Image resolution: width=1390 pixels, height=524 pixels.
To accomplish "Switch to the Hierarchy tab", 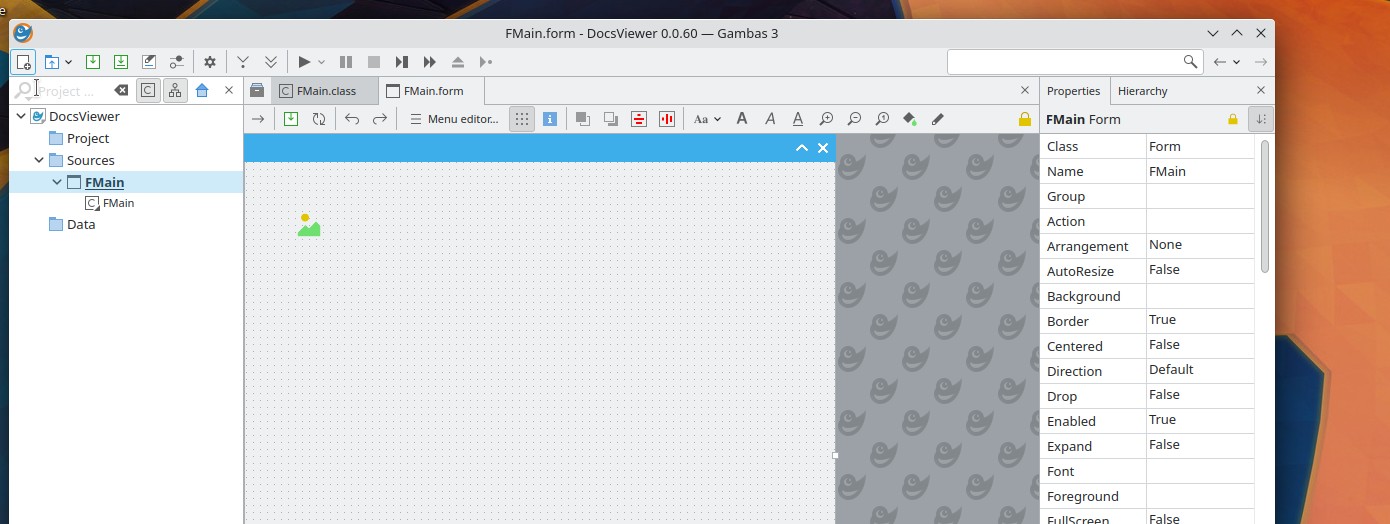I will click(x=1142, y=91).
